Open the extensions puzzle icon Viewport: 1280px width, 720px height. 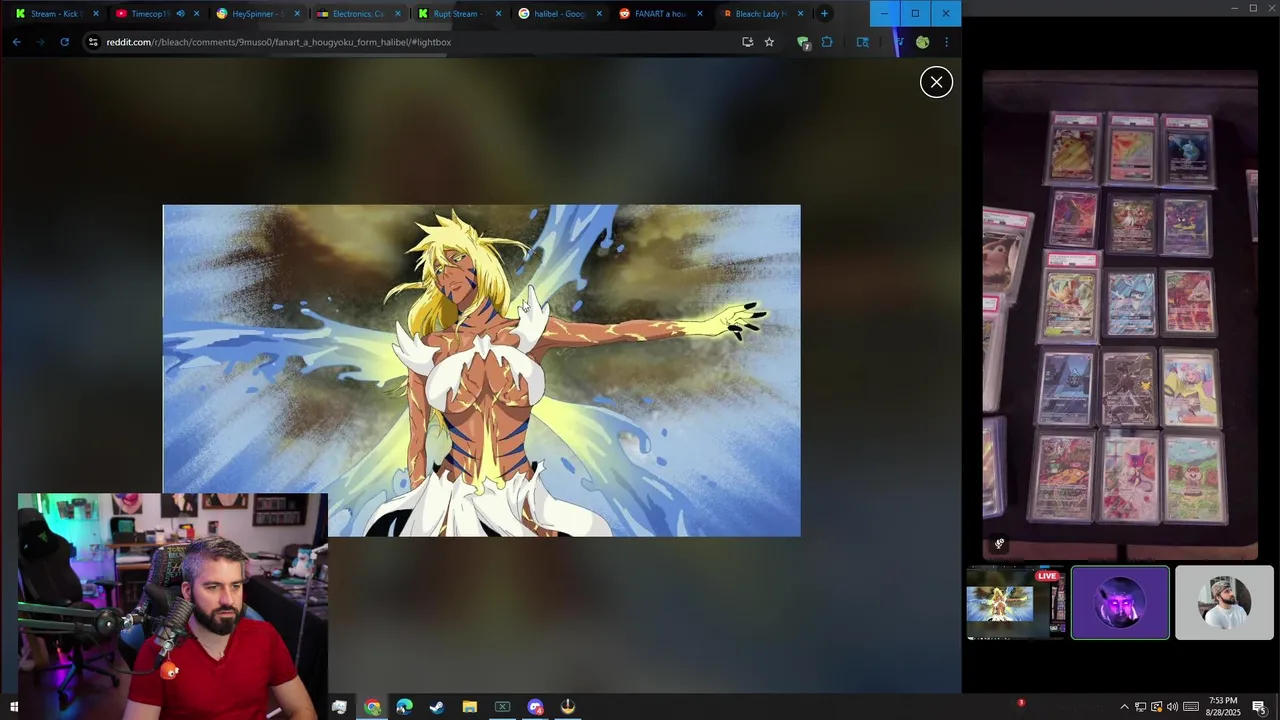point(827,42)
